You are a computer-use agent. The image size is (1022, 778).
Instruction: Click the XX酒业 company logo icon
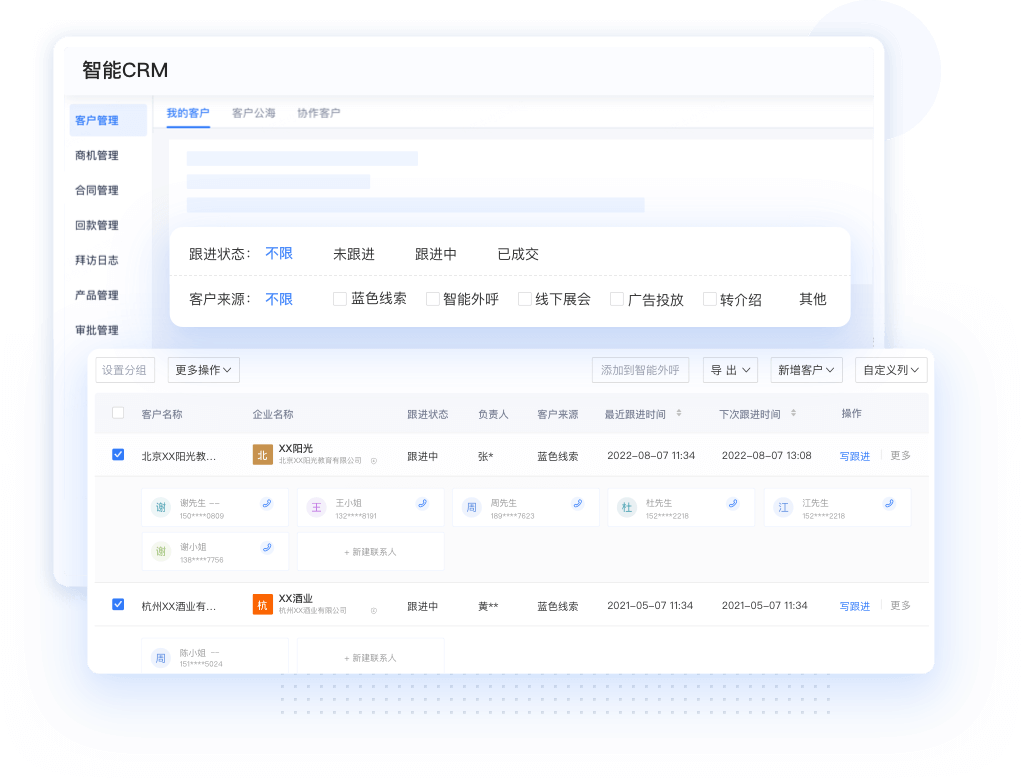pos(263,605)
